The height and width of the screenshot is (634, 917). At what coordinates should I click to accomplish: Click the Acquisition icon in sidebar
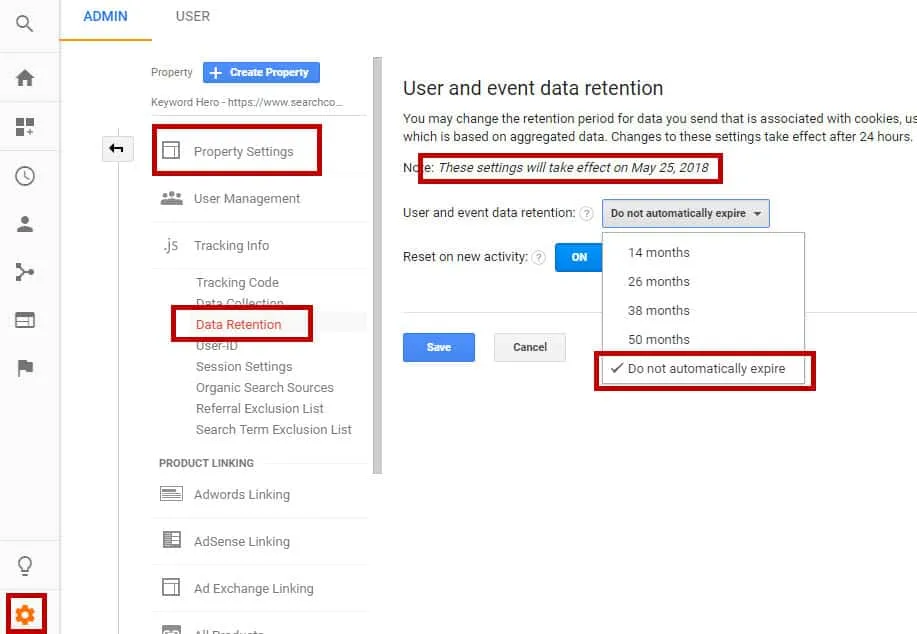27,272
